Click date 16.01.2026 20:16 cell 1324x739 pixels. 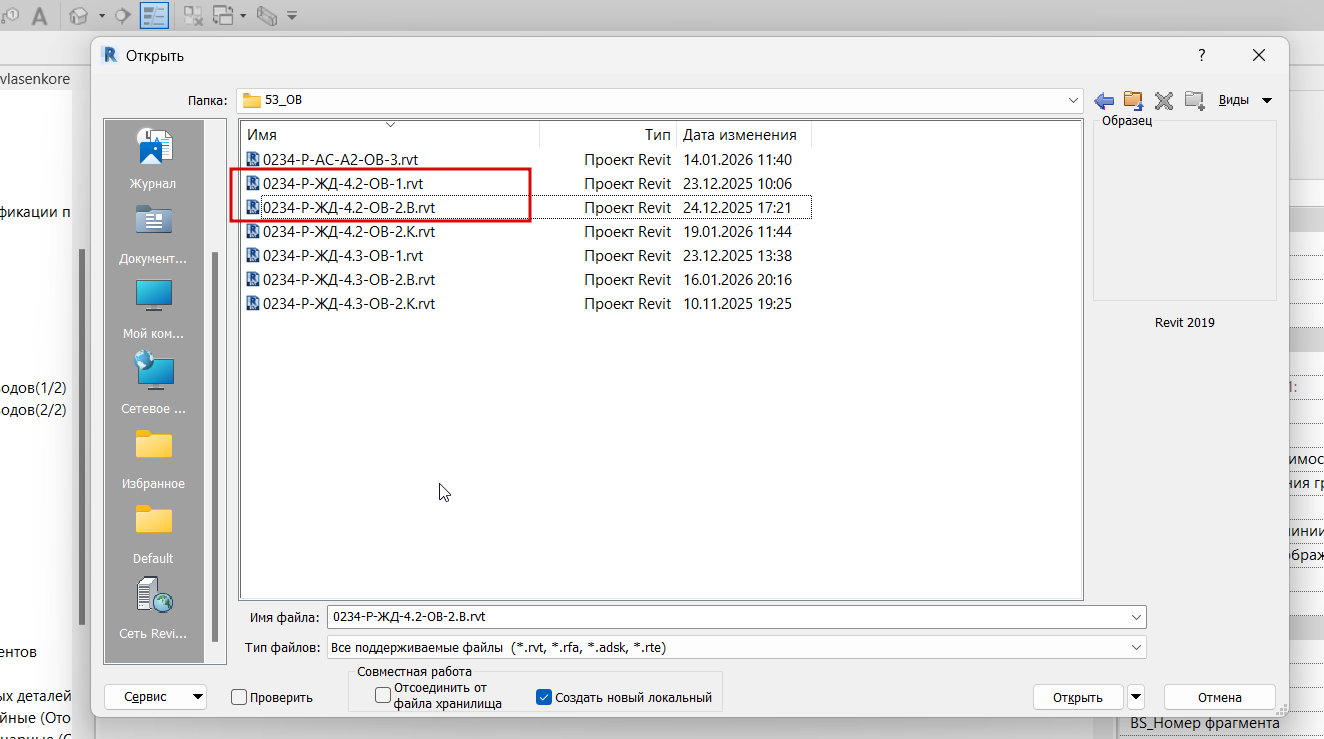pyautogui.click(x=737, y=280)
